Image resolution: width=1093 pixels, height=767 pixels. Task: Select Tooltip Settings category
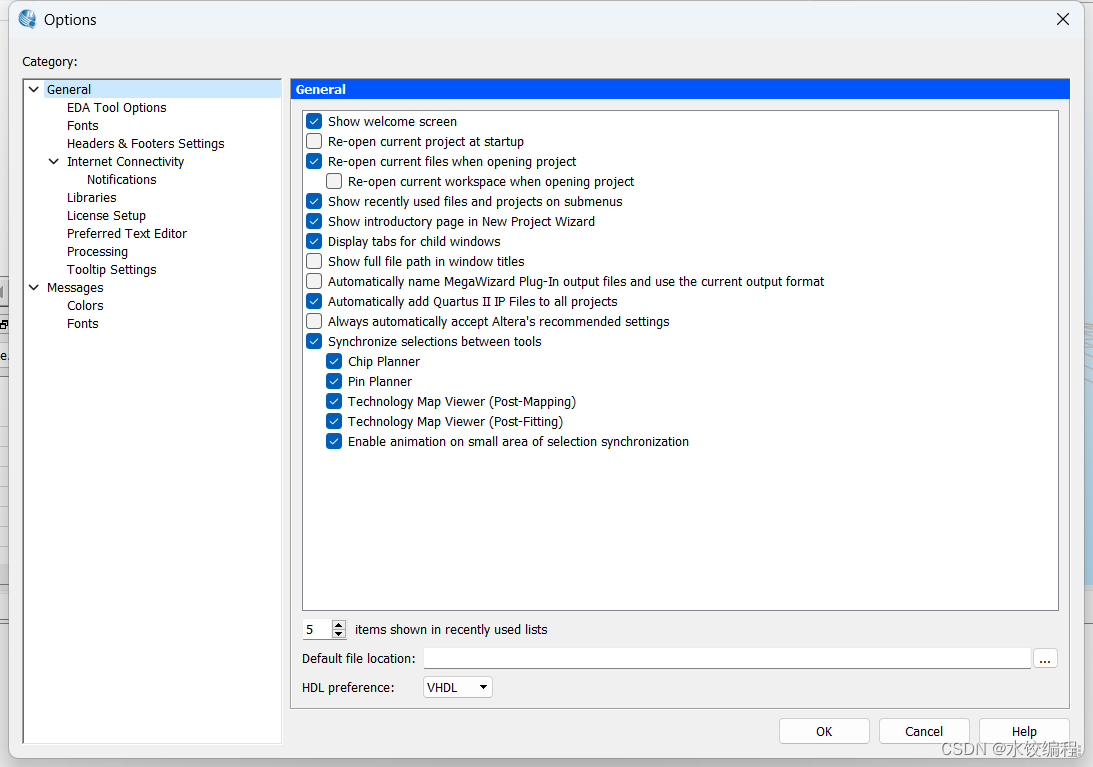pos(112,270)
